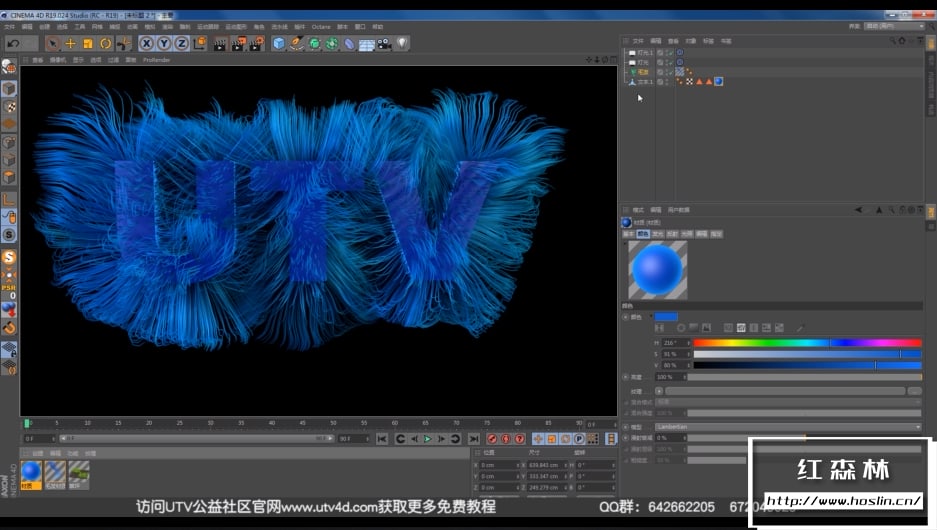This screenshot has width=937, height=530.
Task: Toggle visibility dots of the 文本.1 object
Action: tap(667, 82)
